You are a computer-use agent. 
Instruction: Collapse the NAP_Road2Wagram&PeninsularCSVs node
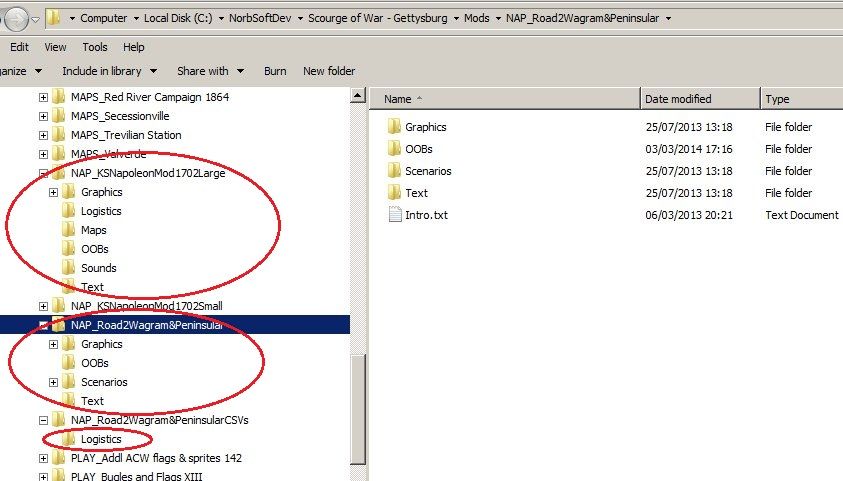pos(44,421)
